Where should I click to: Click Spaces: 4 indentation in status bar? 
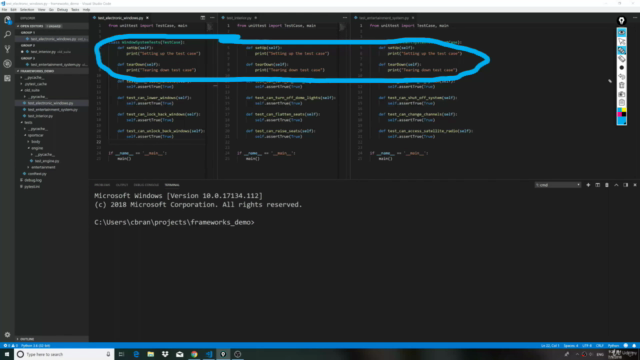[571, 345]
